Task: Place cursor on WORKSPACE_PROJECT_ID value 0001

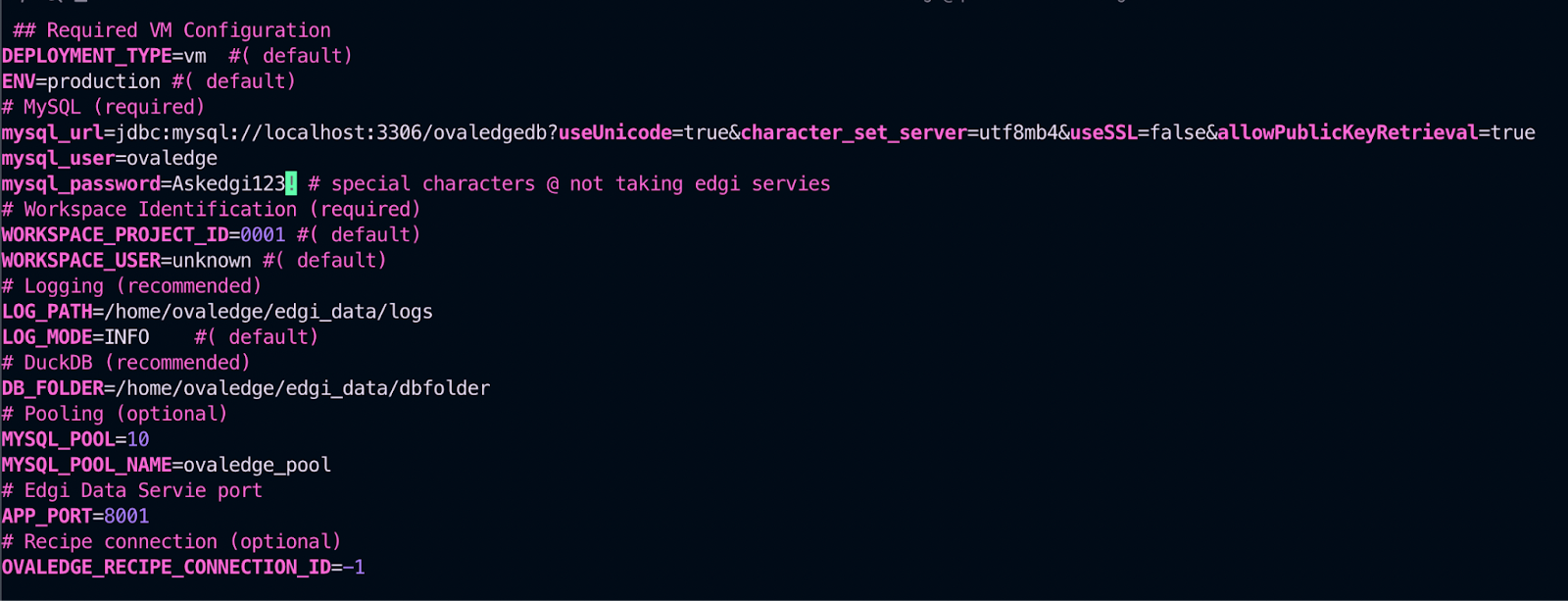Action: [x=263, y=234]
